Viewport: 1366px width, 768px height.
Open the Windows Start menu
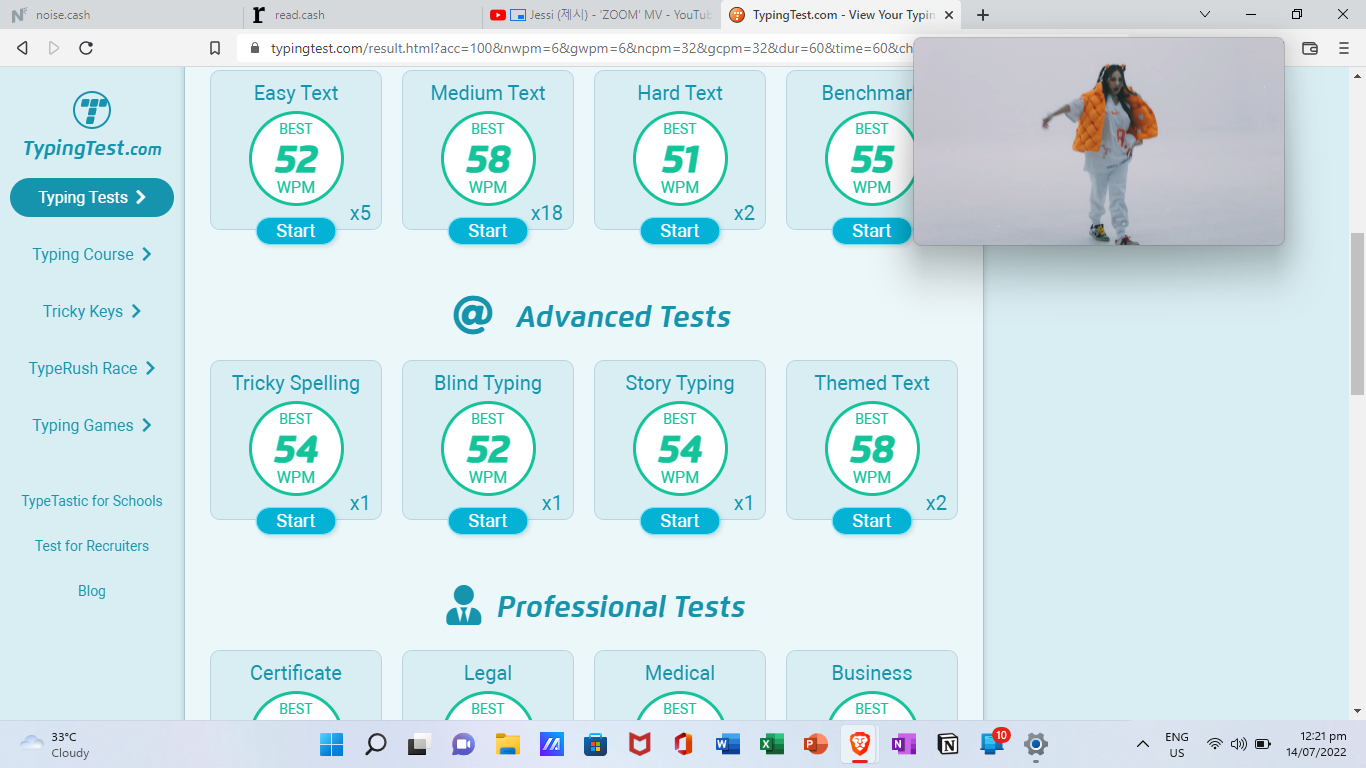331,744
